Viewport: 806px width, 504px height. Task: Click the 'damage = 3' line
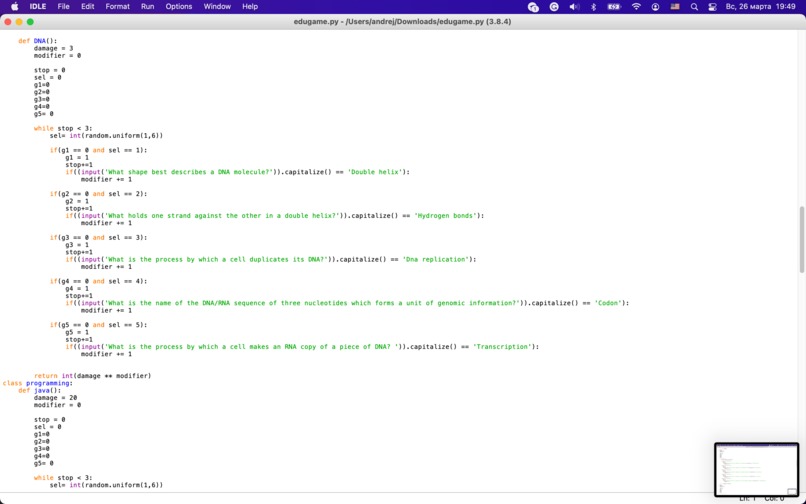tap(53, 48)
